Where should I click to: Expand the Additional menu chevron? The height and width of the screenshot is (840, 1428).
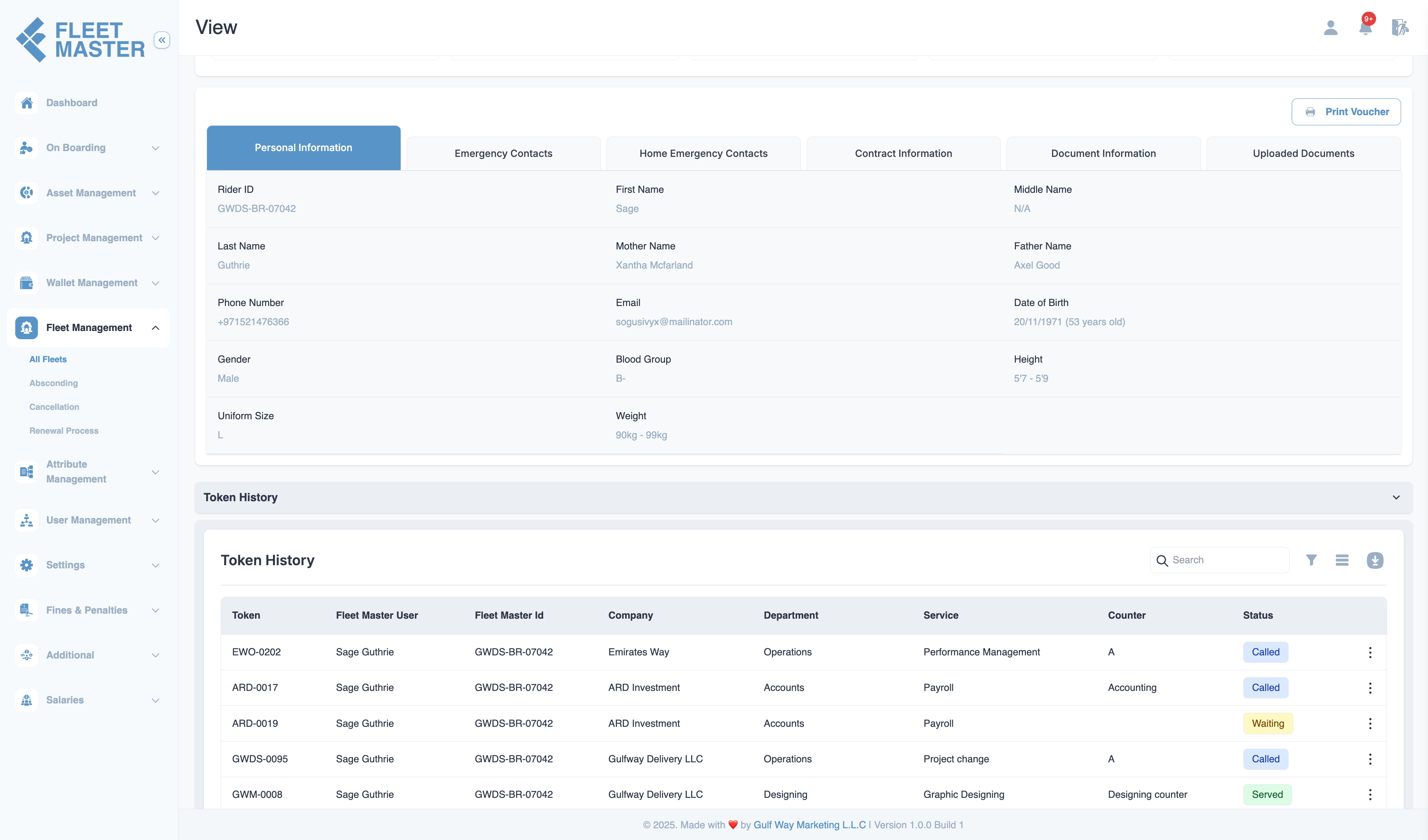point(155,655)
